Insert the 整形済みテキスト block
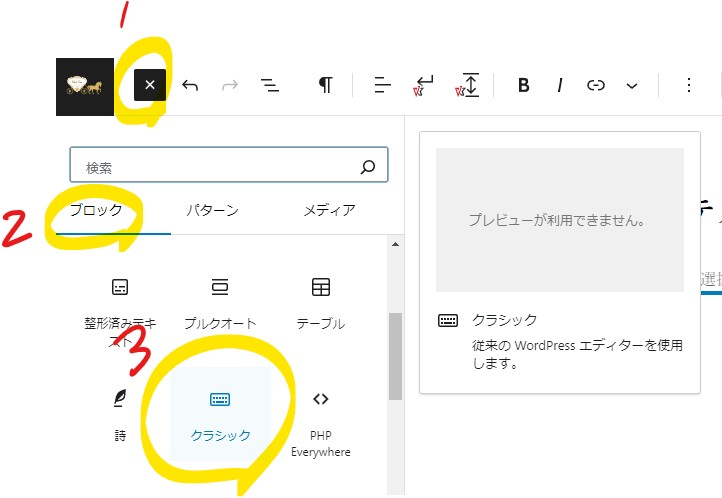 120,310
